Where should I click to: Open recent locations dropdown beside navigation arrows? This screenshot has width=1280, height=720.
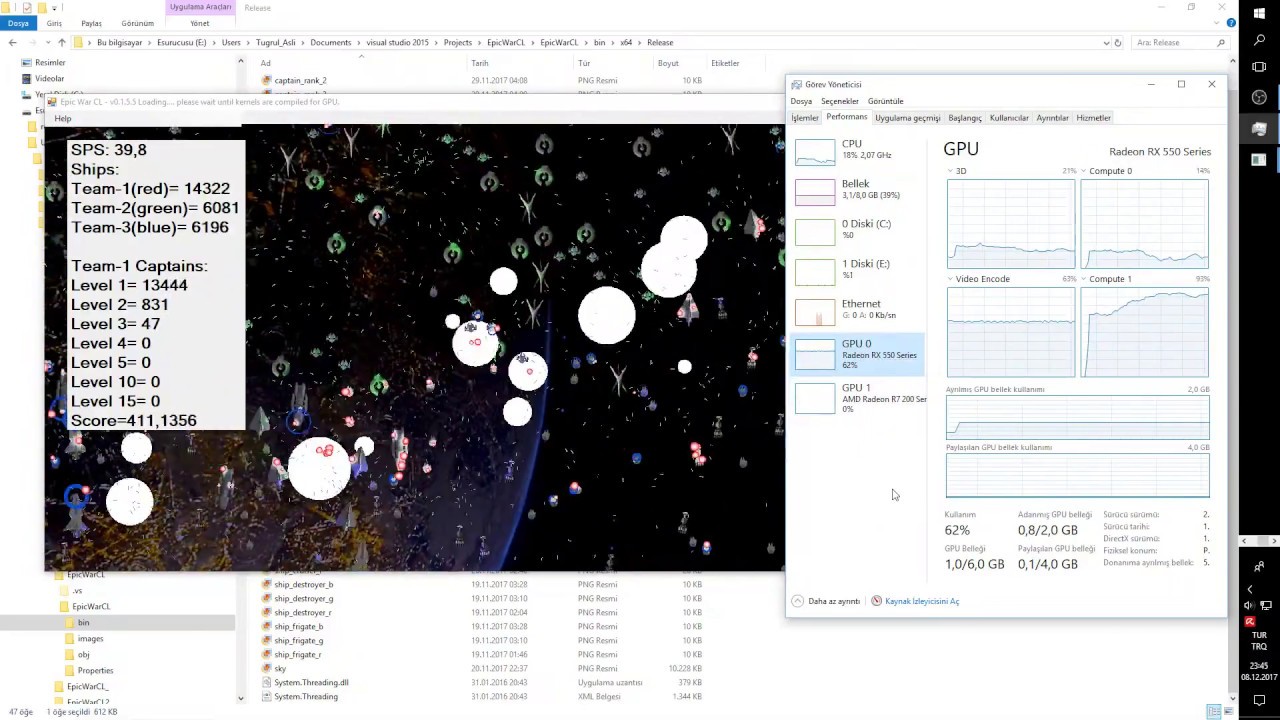click(47, 42)
